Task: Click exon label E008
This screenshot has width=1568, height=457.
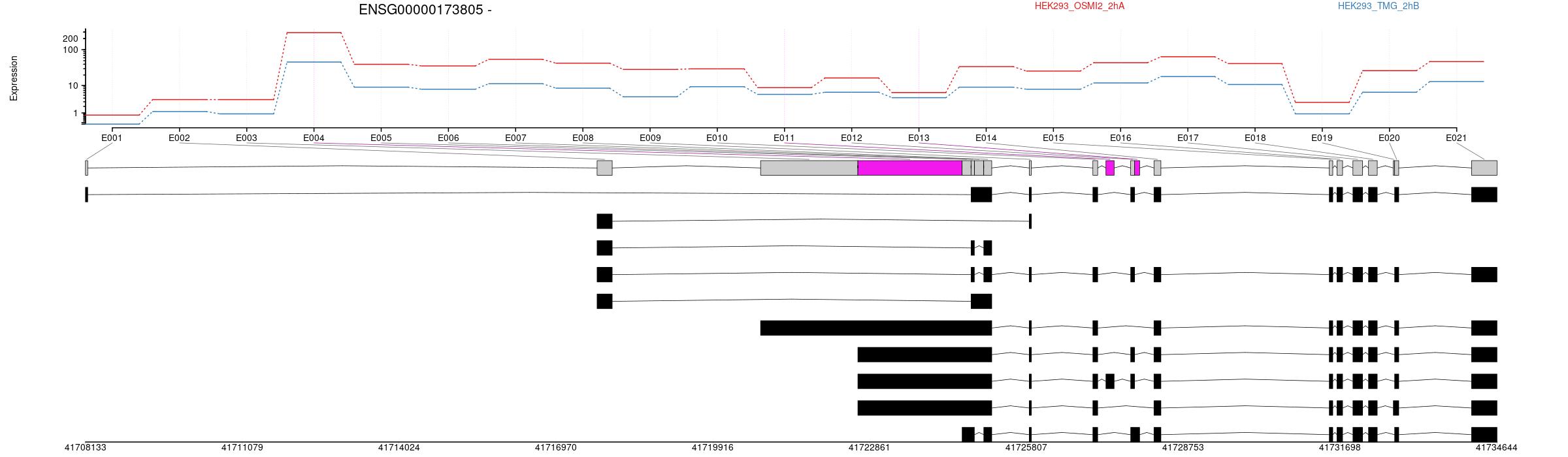Action: 583,138
